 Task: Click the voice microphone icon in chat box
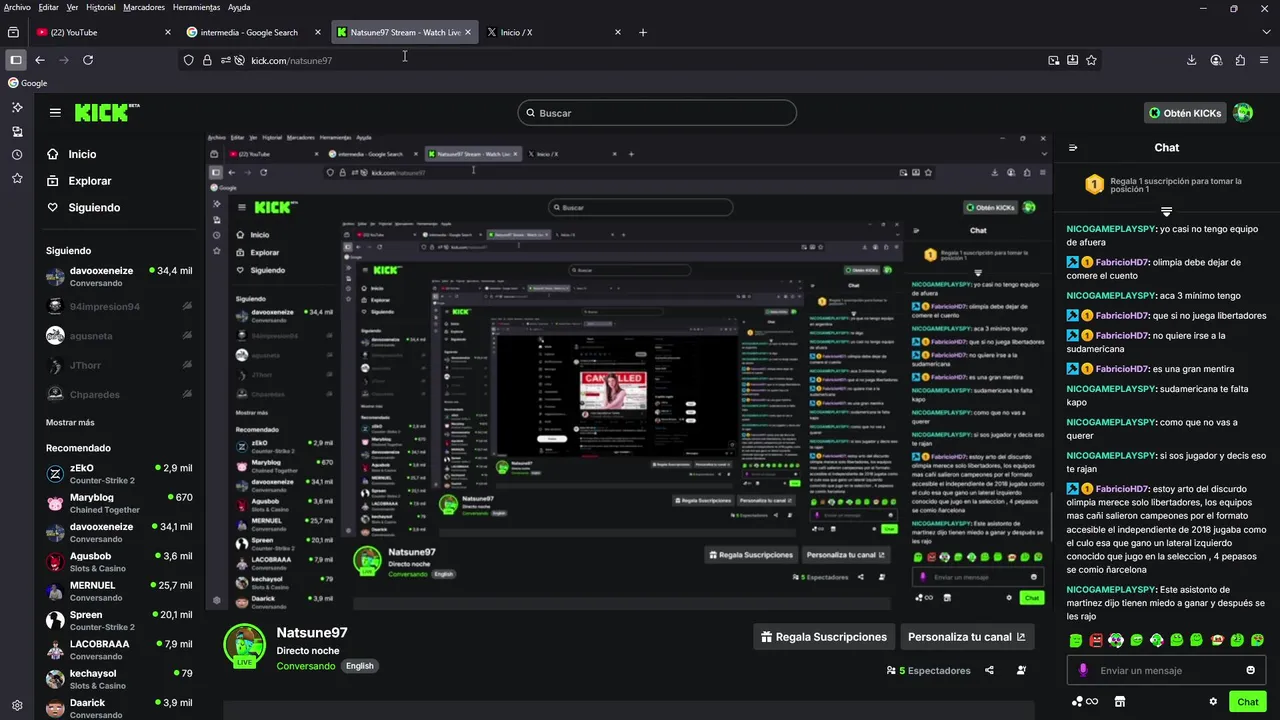pyautogui.click(x=1083, y=671)
